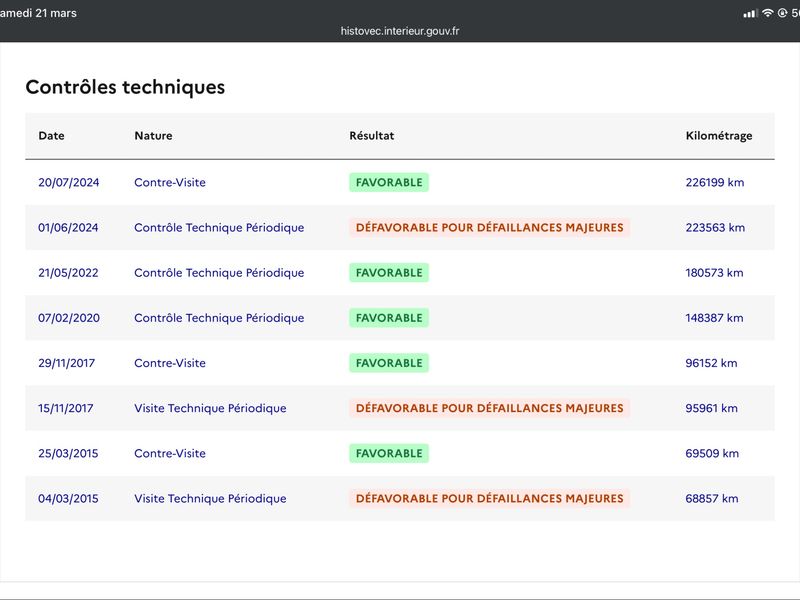
Task: Click the 21/05/2022 date cell
Action: pos(68,273)
